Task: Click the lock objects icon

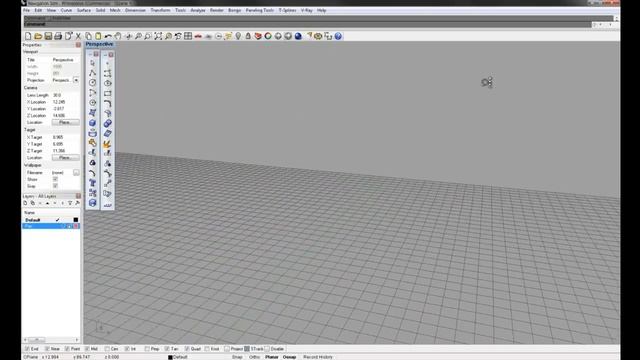Action: pos(248,36)
